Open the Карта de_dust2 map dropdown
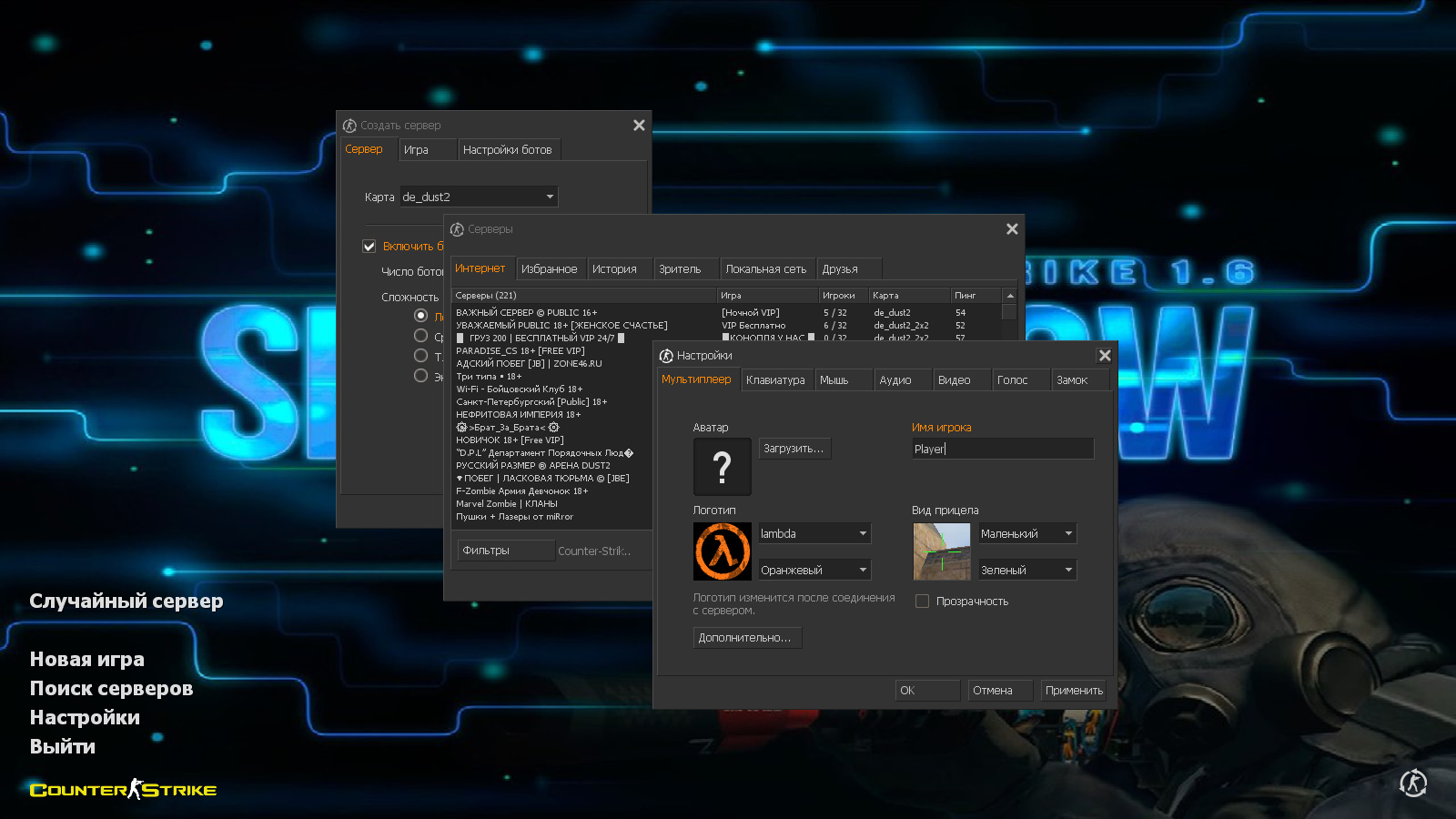The image size is (1456, 819). pyautogui.click(x=479, y=197)
